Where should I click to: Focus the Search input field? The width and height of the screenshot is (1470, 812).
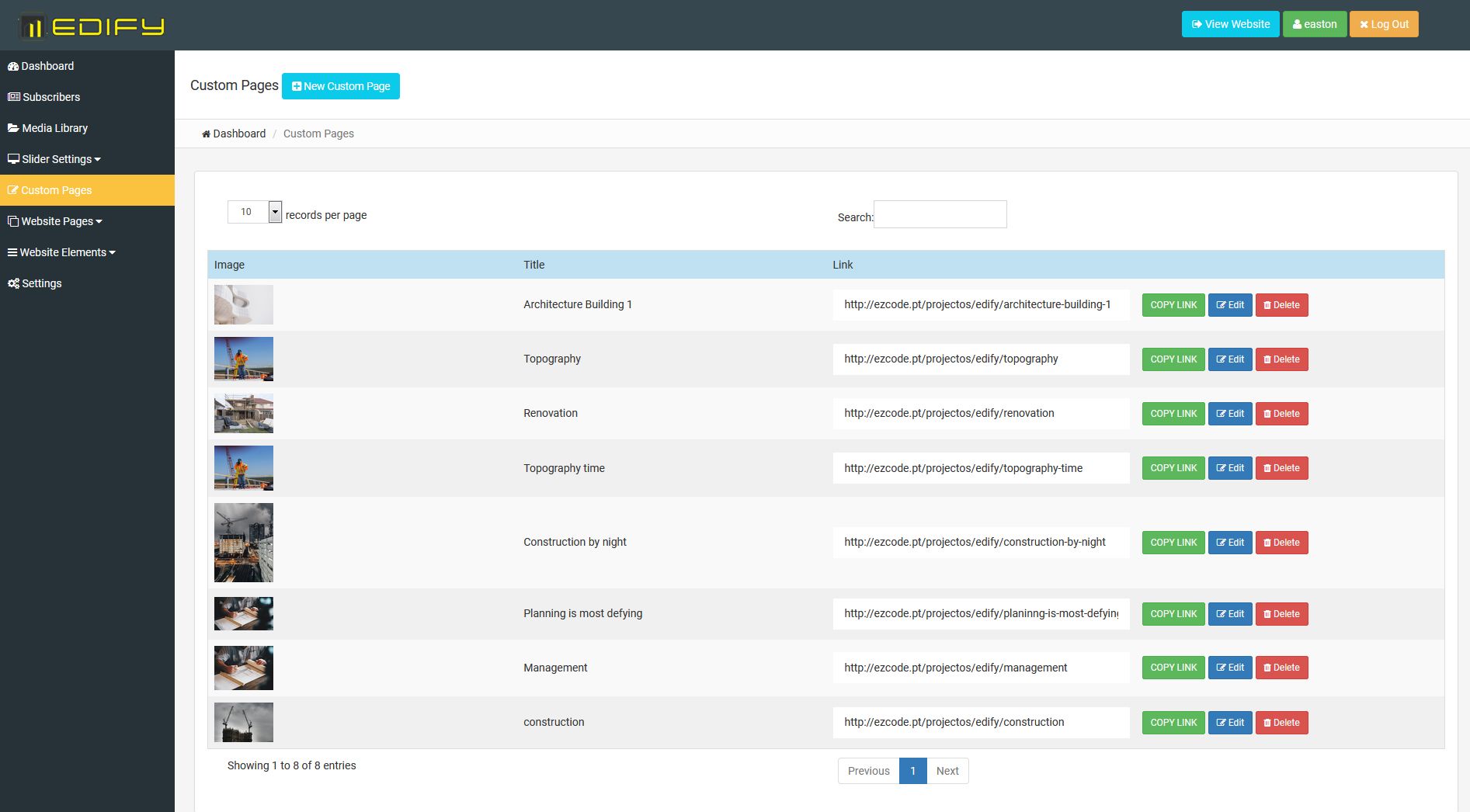(x=940, y=214)
